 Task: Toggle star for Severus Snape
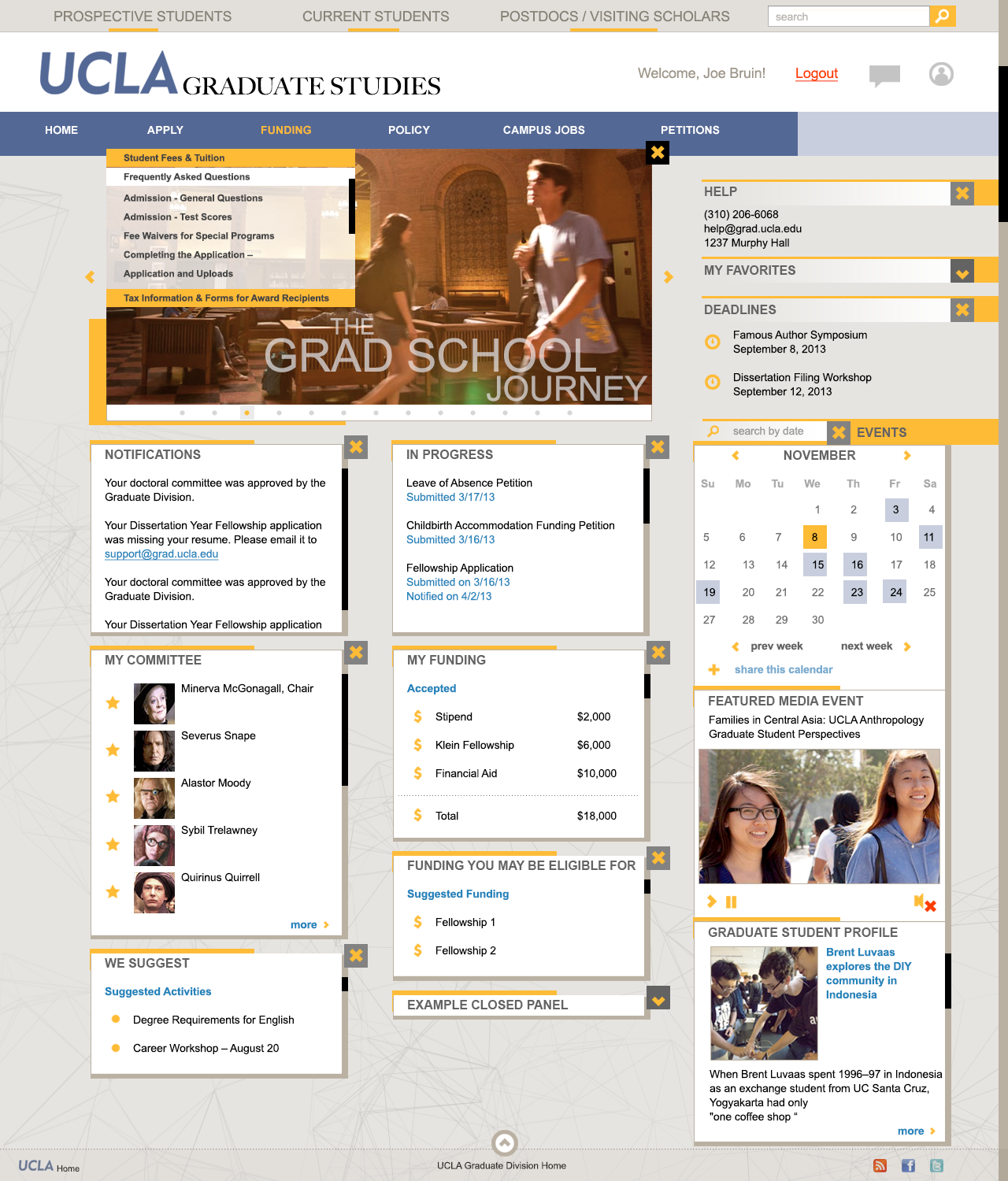(x=113, y=750)
